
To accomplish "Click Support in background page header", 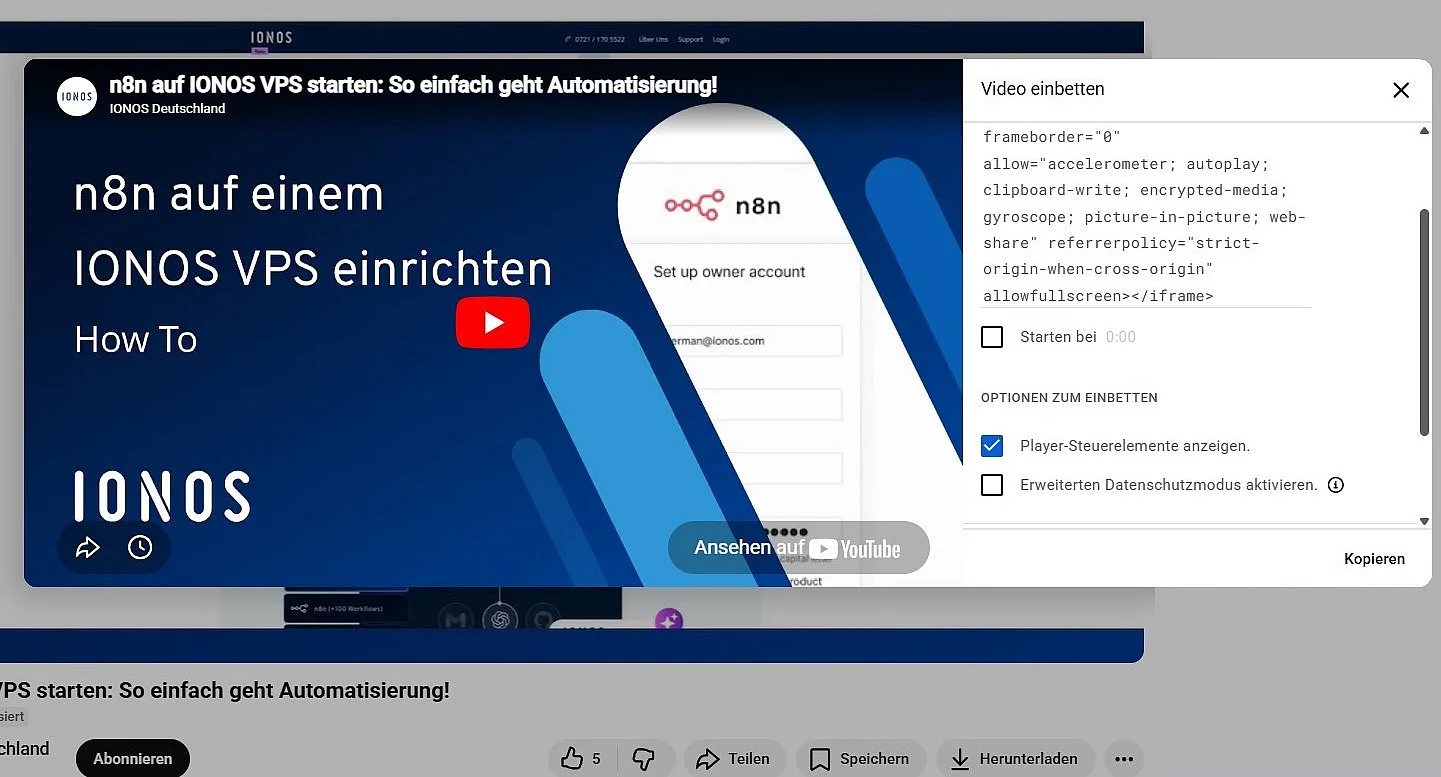I will click(x=690, y=40).
